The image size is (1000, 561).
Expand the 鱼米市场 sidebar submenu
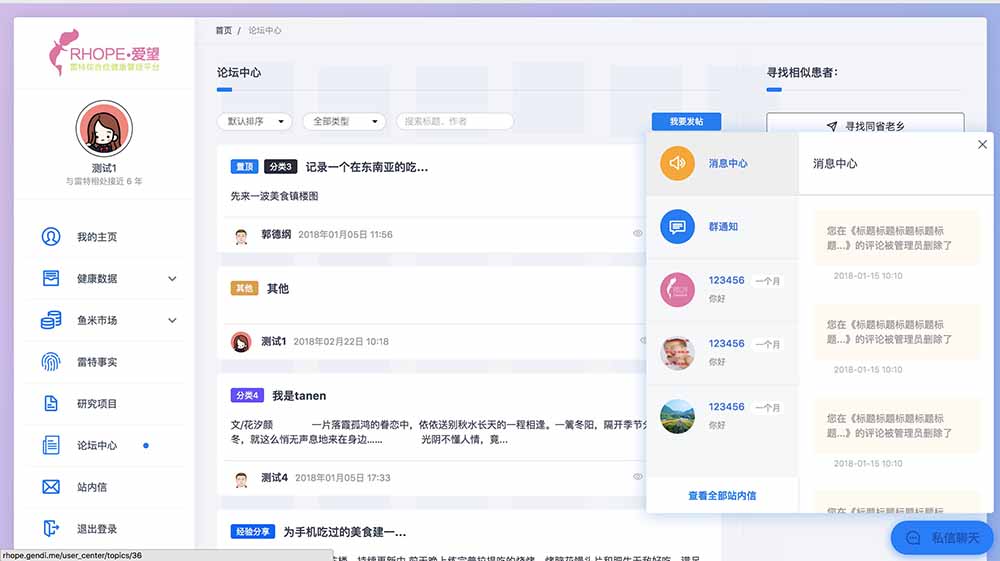click(172, 321)
